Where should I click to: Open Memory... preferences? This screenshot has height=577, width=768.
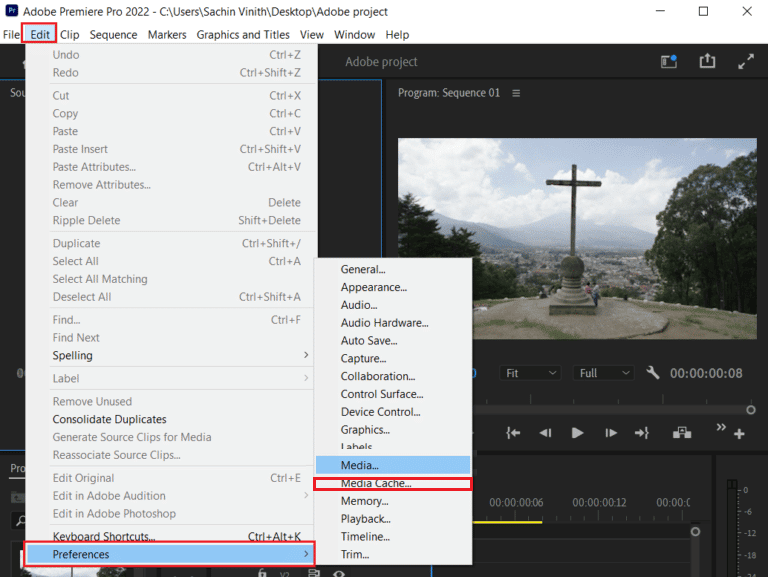393,501
